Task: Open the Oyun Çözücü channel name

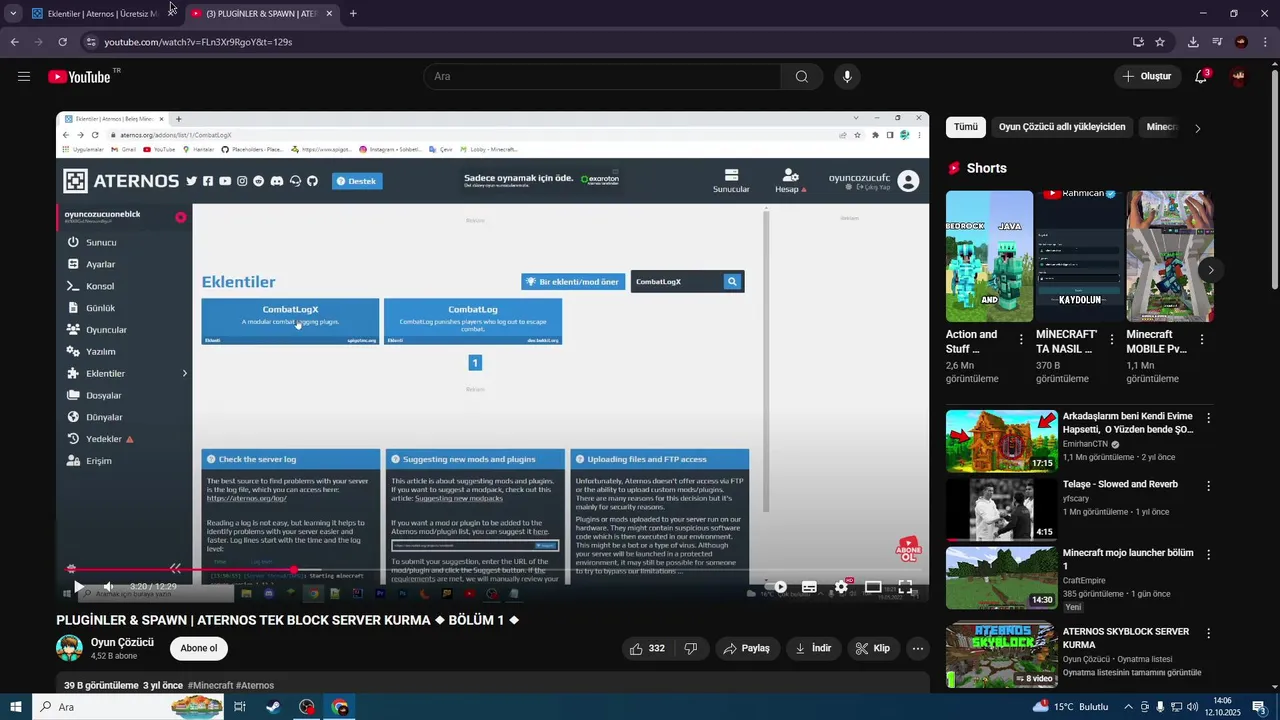Action: pyautogui.click(x=122, y=642)
